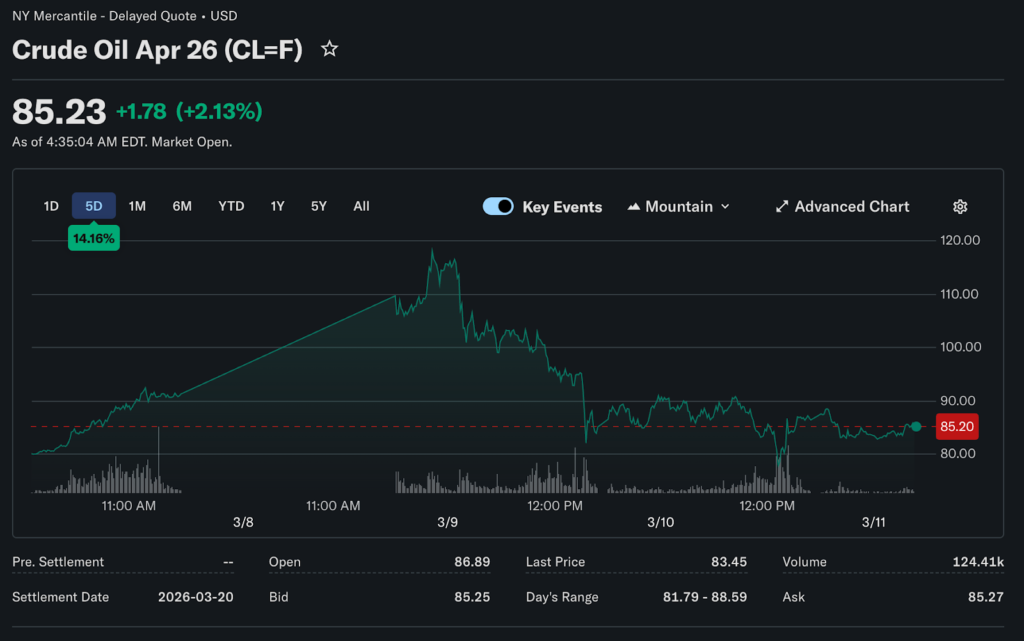The image size is (1024, 641).
Task: Show year-to-date YTD range
Action: coord(231,206)
